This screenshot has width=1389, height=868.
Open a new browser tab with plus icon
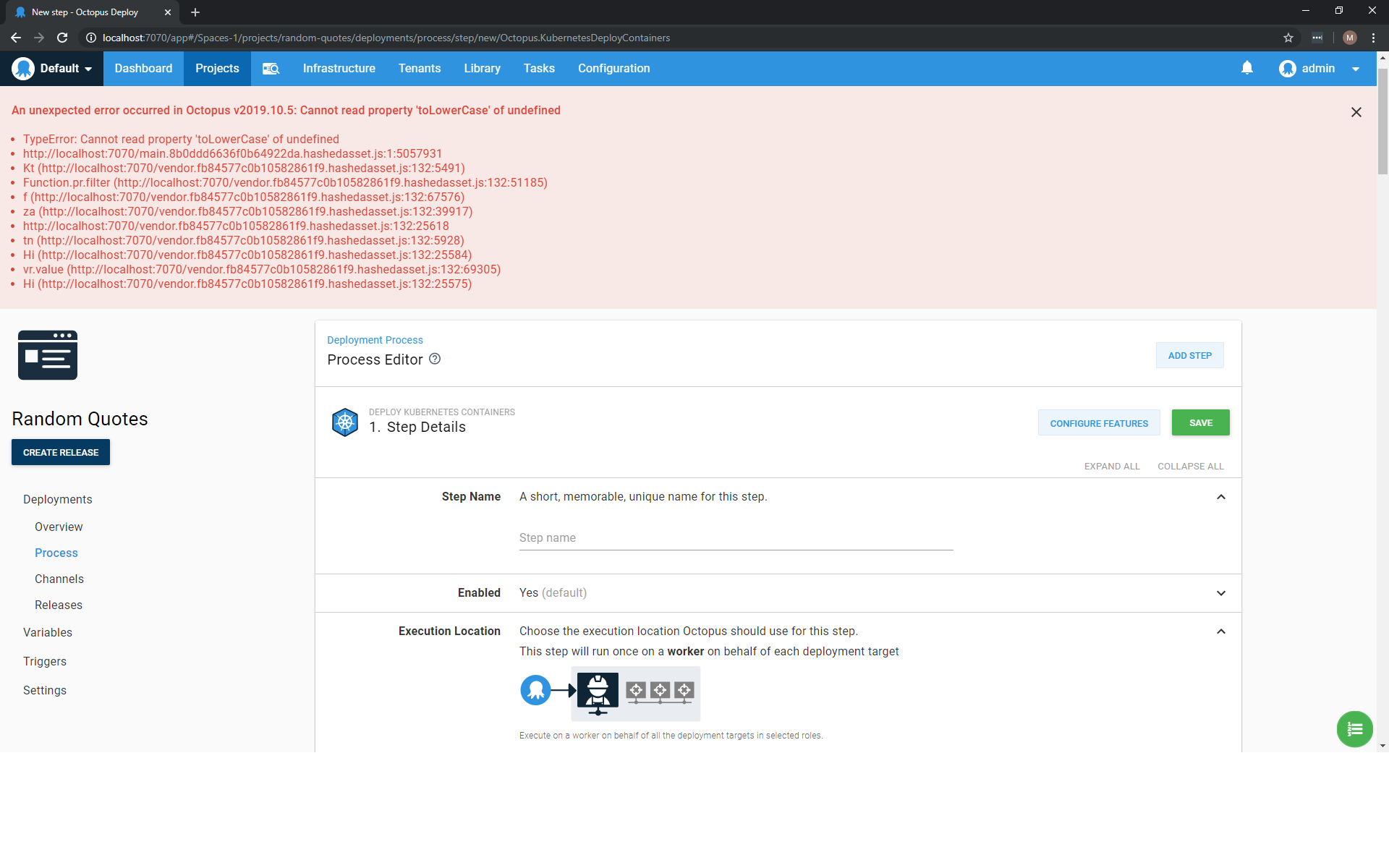[195, 12]
